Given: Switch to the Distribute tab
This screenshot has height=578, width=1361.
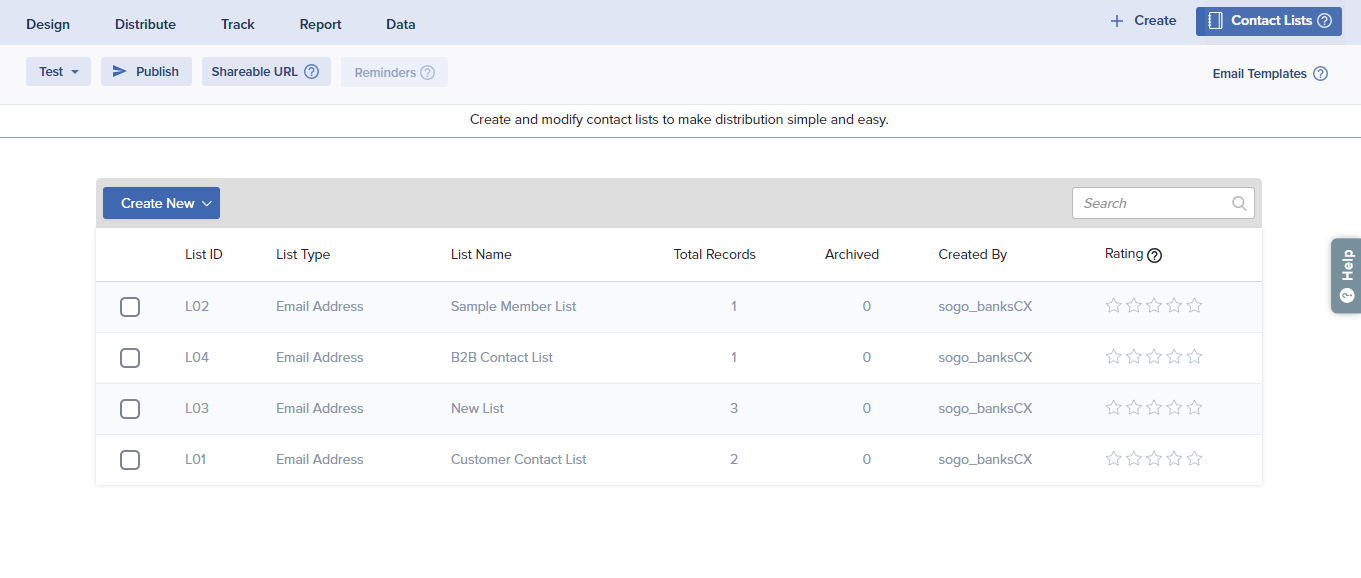Looking at the screenshot, I should point(145,24).
